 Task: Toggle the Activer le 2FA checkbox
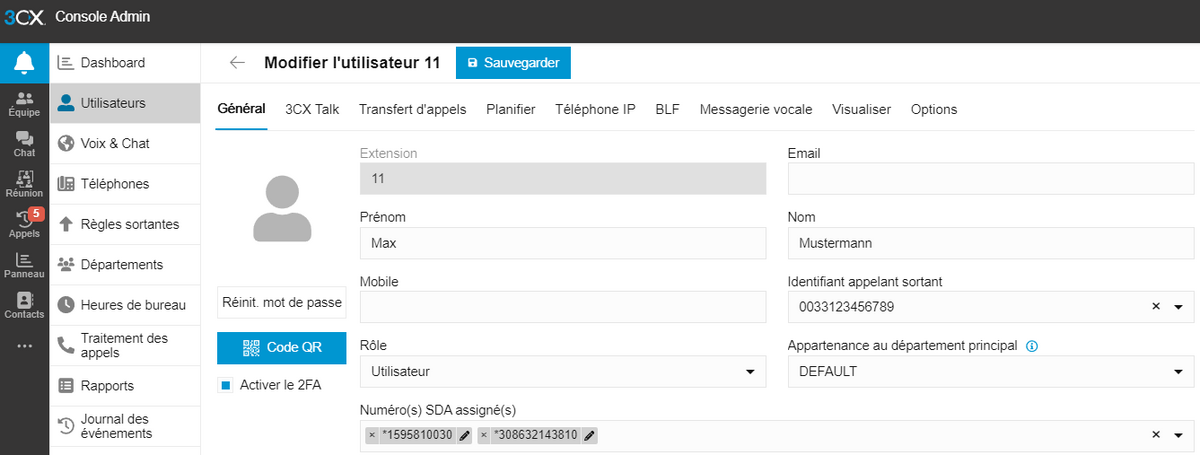[226, 385]
